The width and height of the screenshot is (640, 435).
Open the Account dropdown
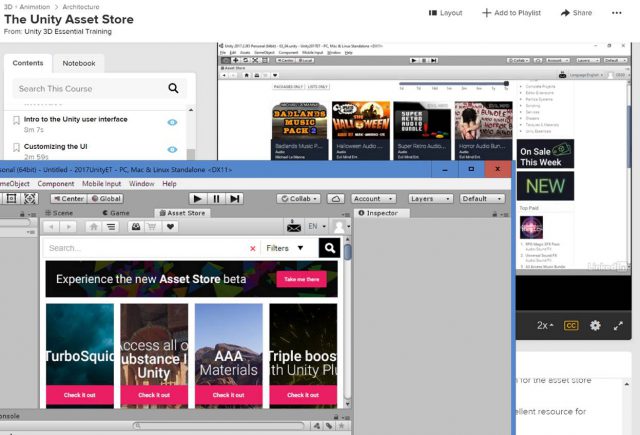tap(373, 199)
